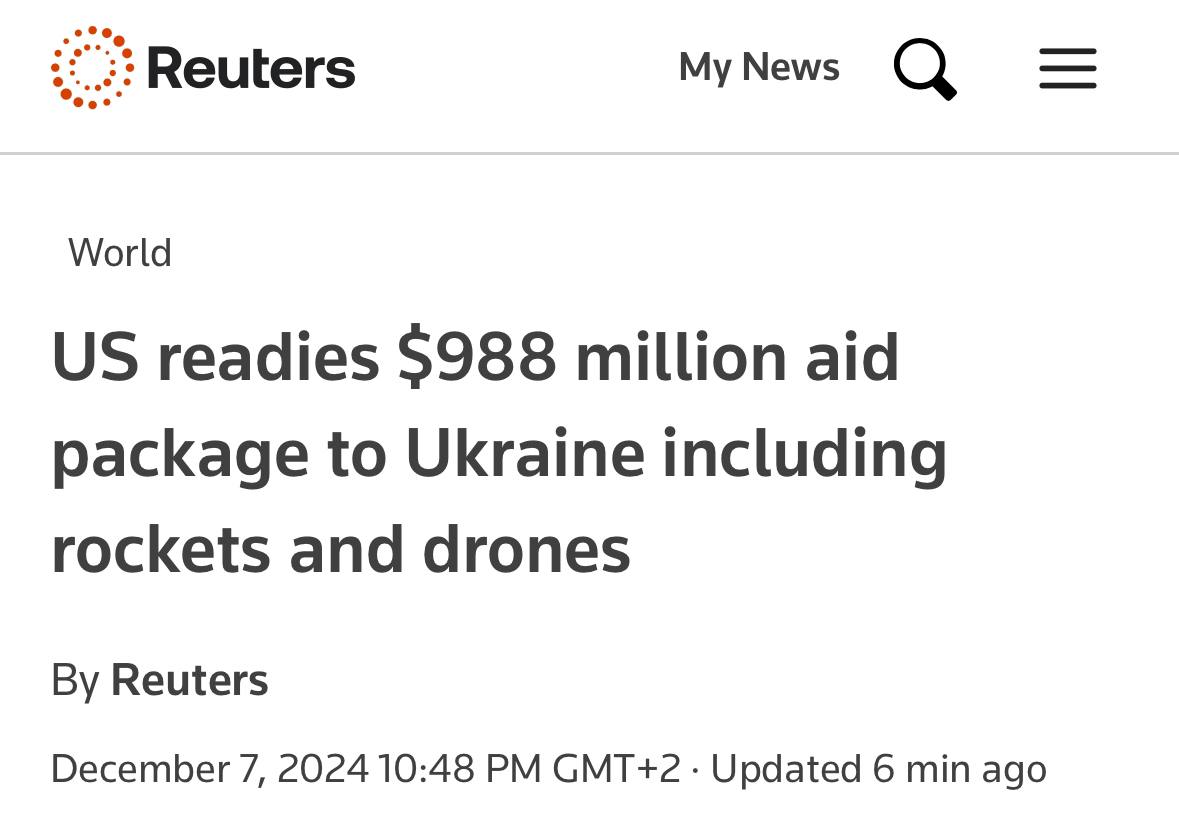Go to My News
Screen dimensions: 1179x828
tap(759, 68)
